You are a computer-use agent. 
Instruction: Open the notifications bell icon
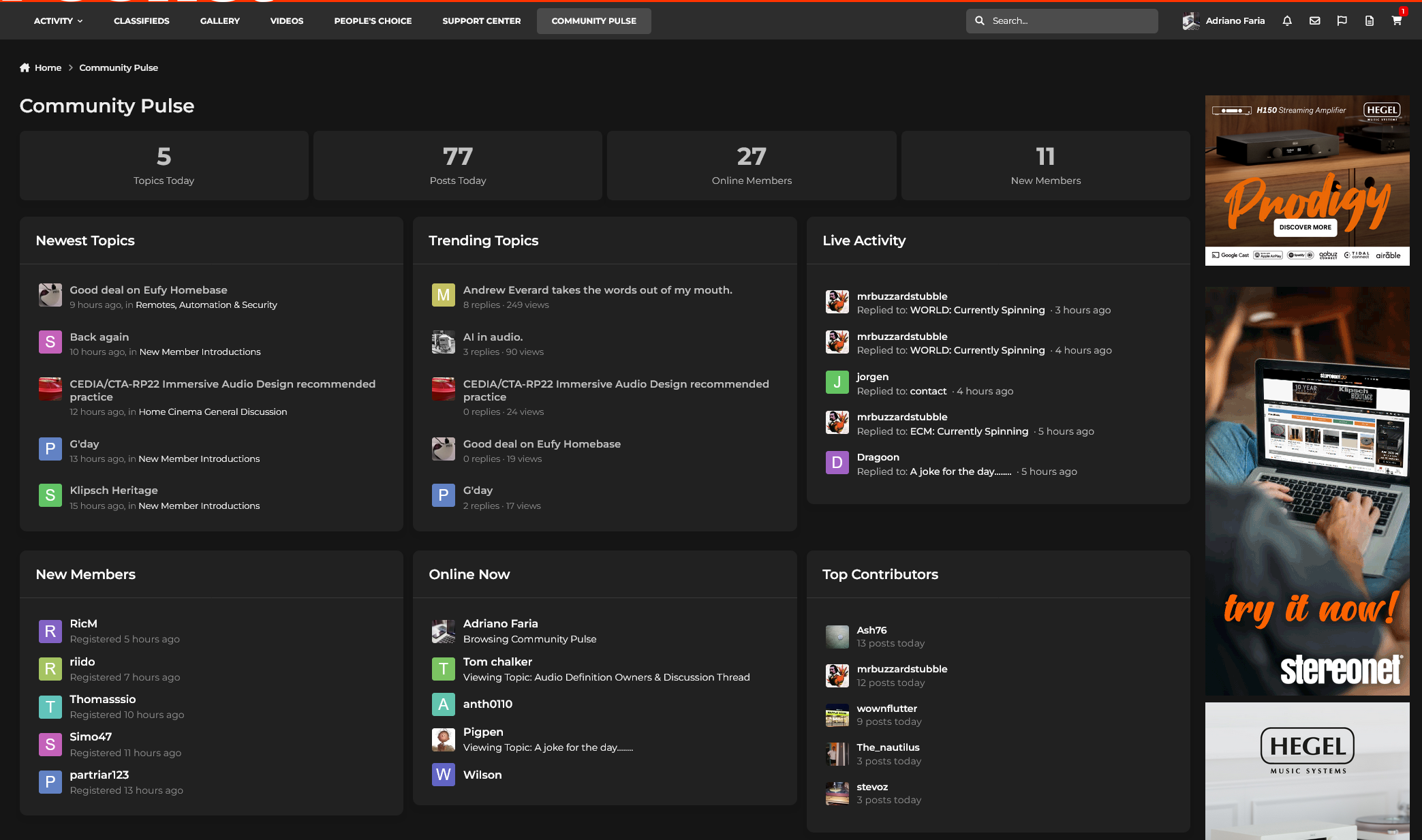coord(1287,21)
